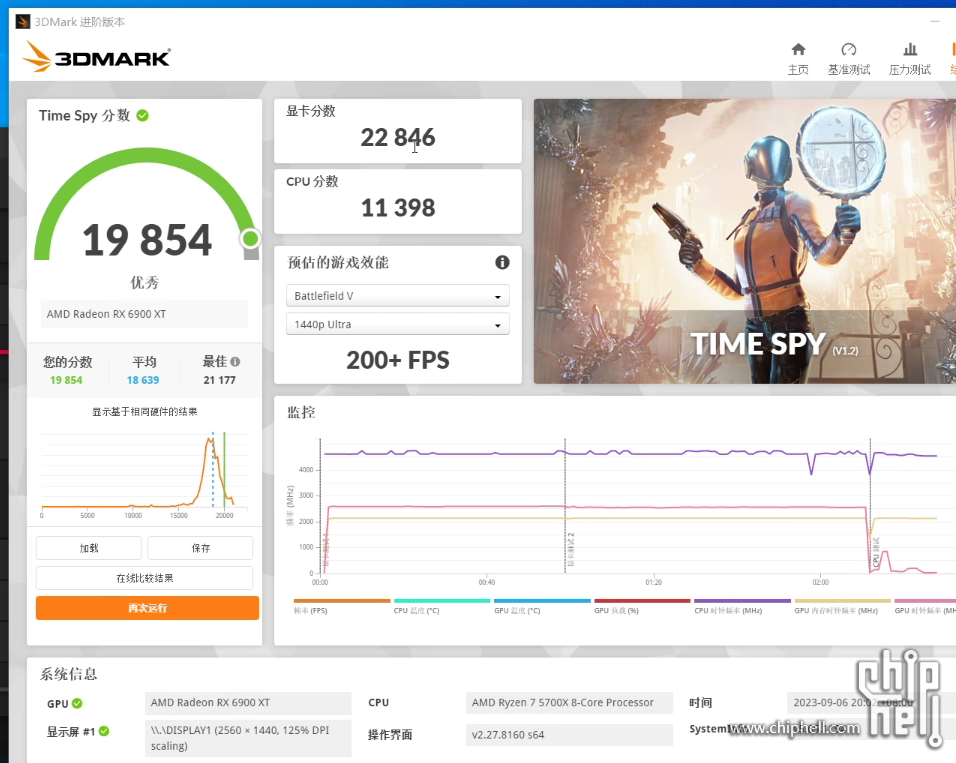Click the 显卡分数 value 22 846

pyautogui.click(x=398, y=138)
